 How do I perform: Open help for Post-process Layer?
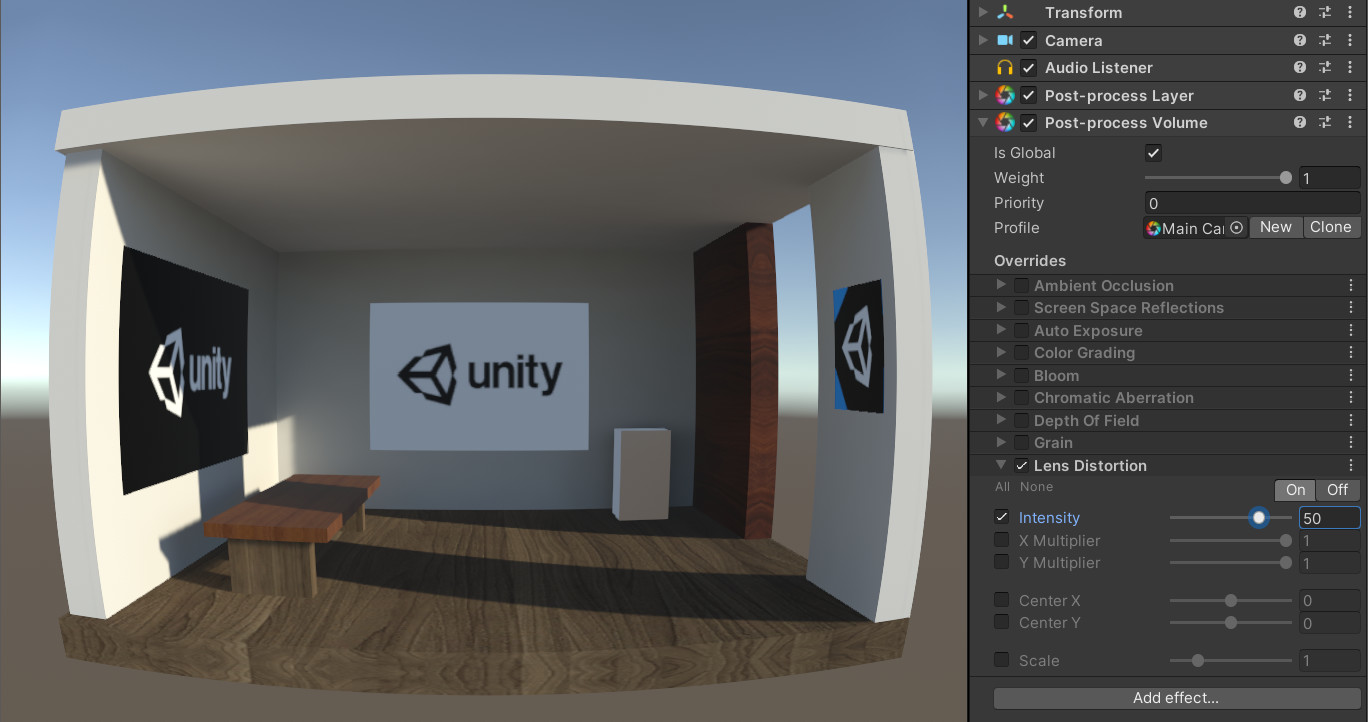pos(1300,96)
